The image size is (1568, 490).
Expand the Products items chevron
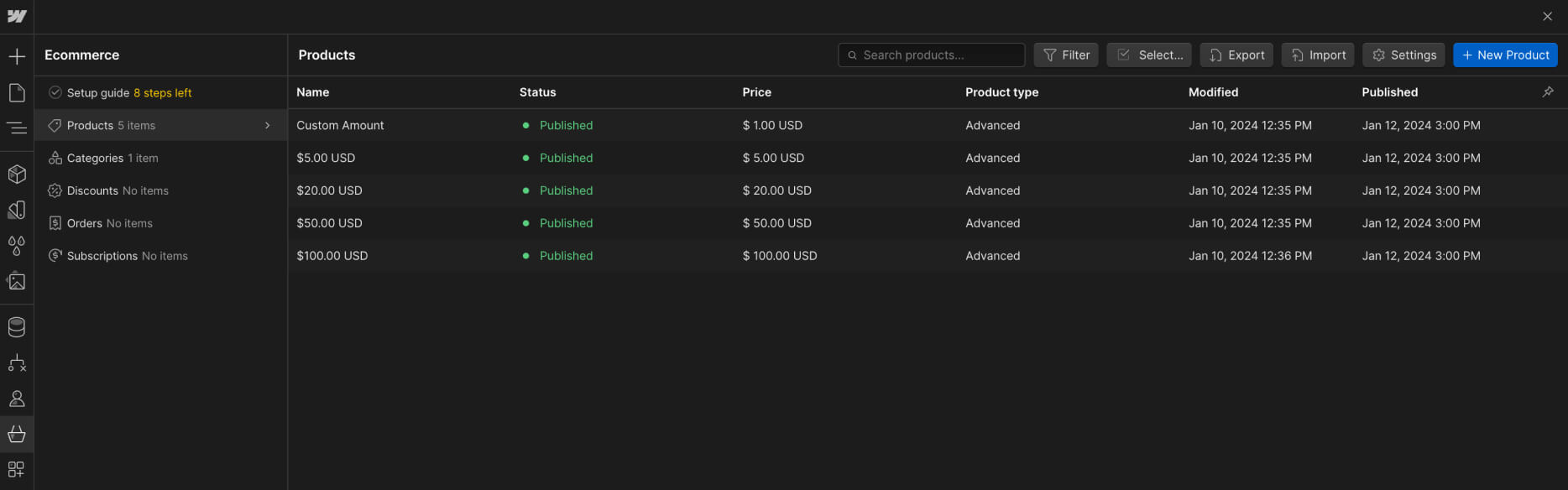pos(268,126)
